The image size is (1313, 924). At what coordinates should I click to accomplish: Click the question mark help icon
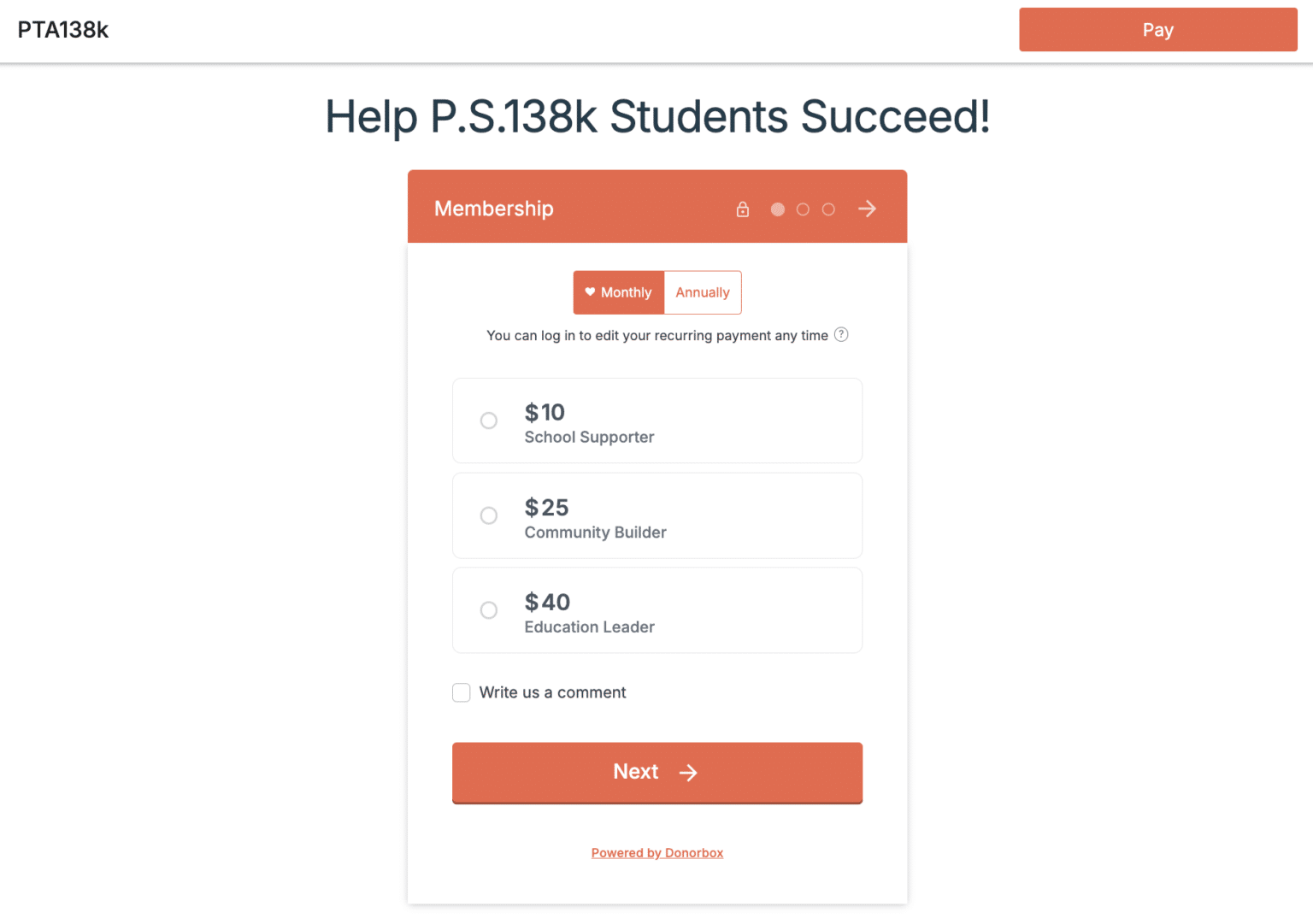click(841, 334)
